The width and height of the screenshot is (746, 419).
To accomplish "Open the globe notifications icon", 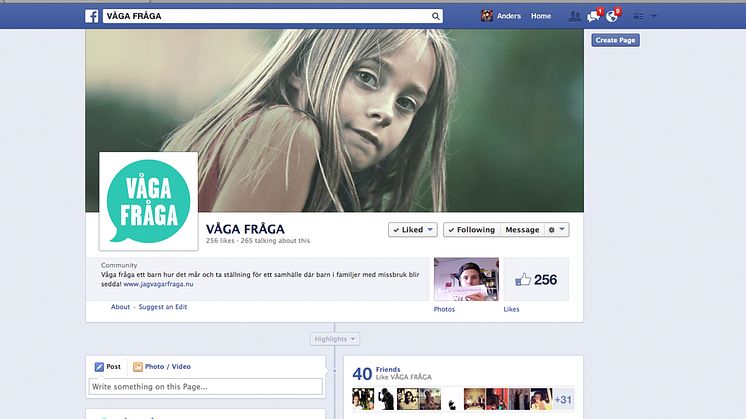I will [x=612, y=16].
